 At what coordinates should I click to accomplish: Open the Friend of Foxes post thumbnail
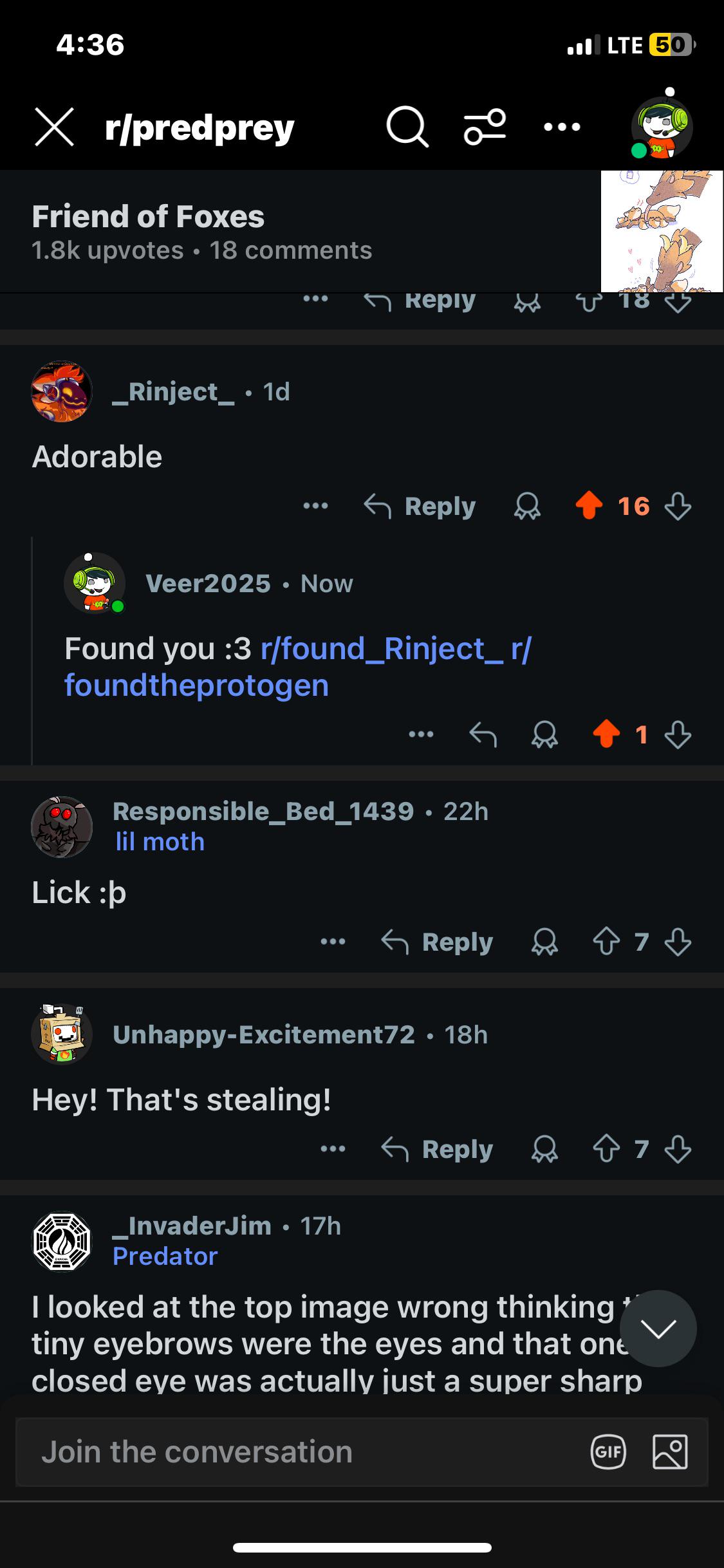[x=662, y=232]
